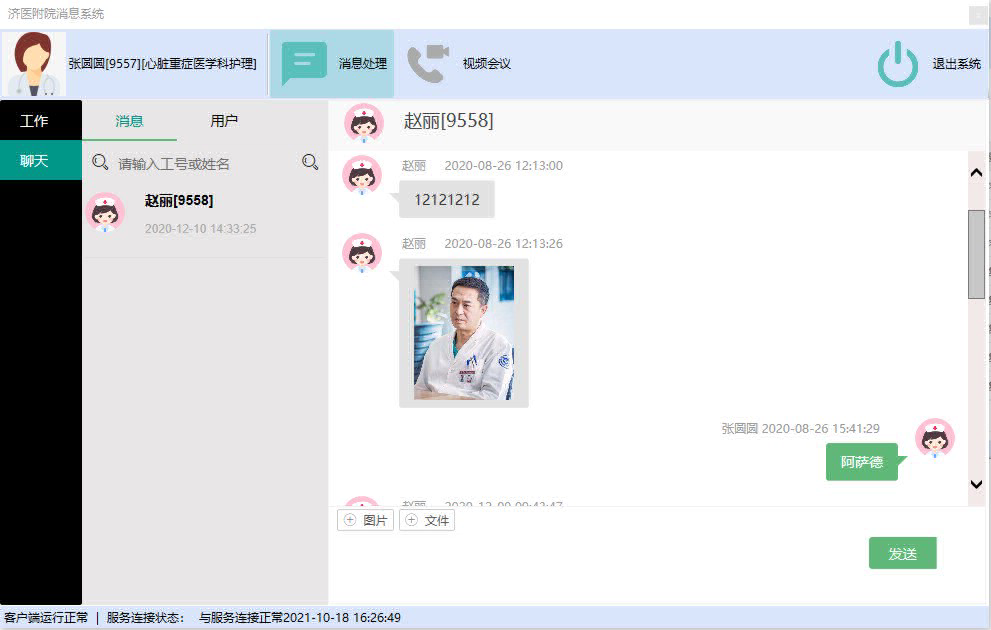The width and height of the screenshot is (991, 630).
Task: Select the 消息 tab
Action: (129, 121)
